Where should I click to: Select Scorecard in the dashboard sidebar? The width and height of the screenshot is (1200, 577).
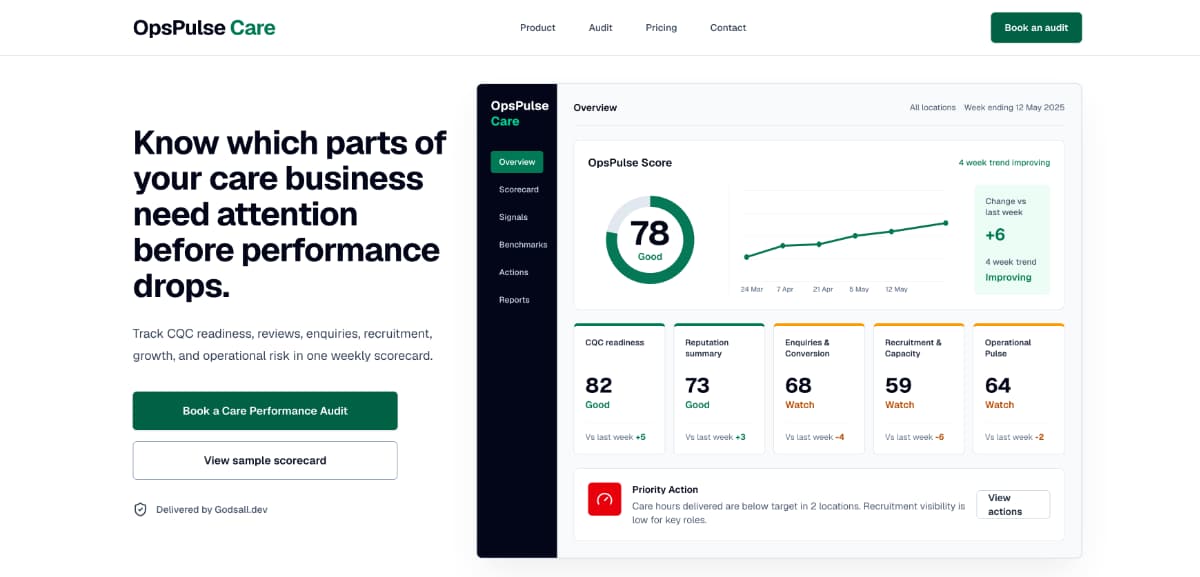point(519,189)
